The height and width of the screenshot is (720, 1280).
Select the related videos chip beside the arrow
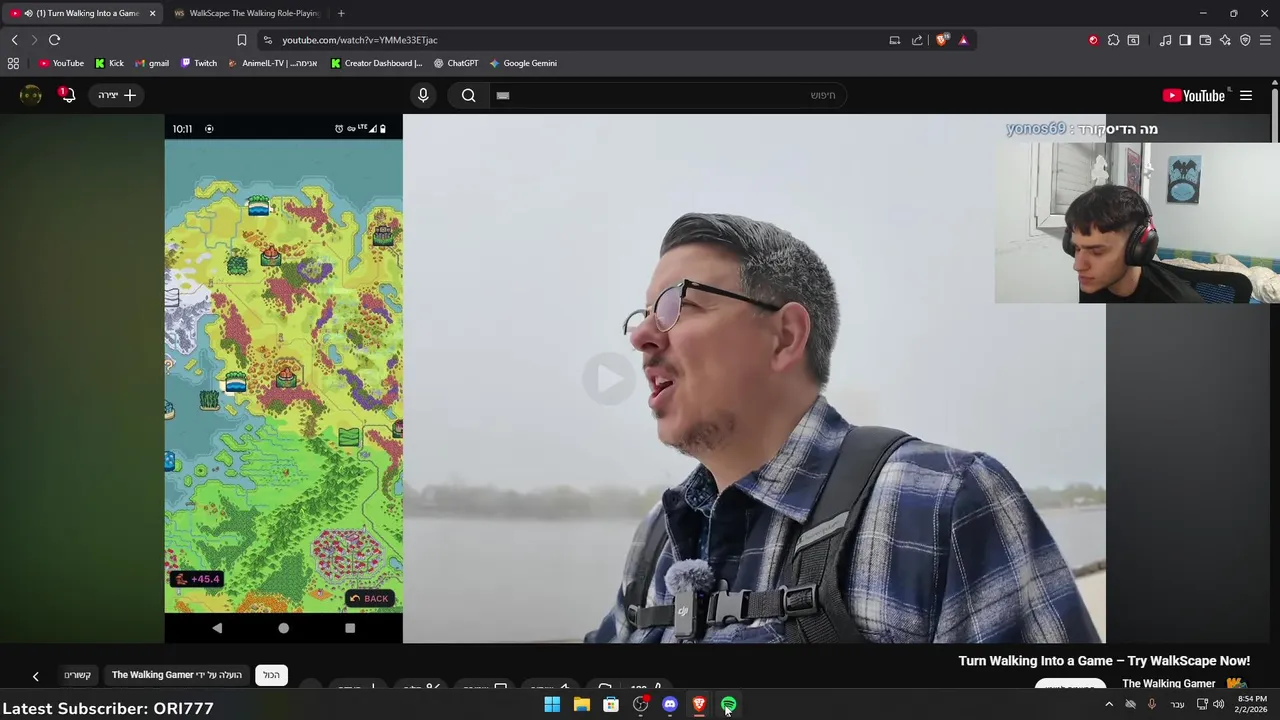[x=78, y=675]
